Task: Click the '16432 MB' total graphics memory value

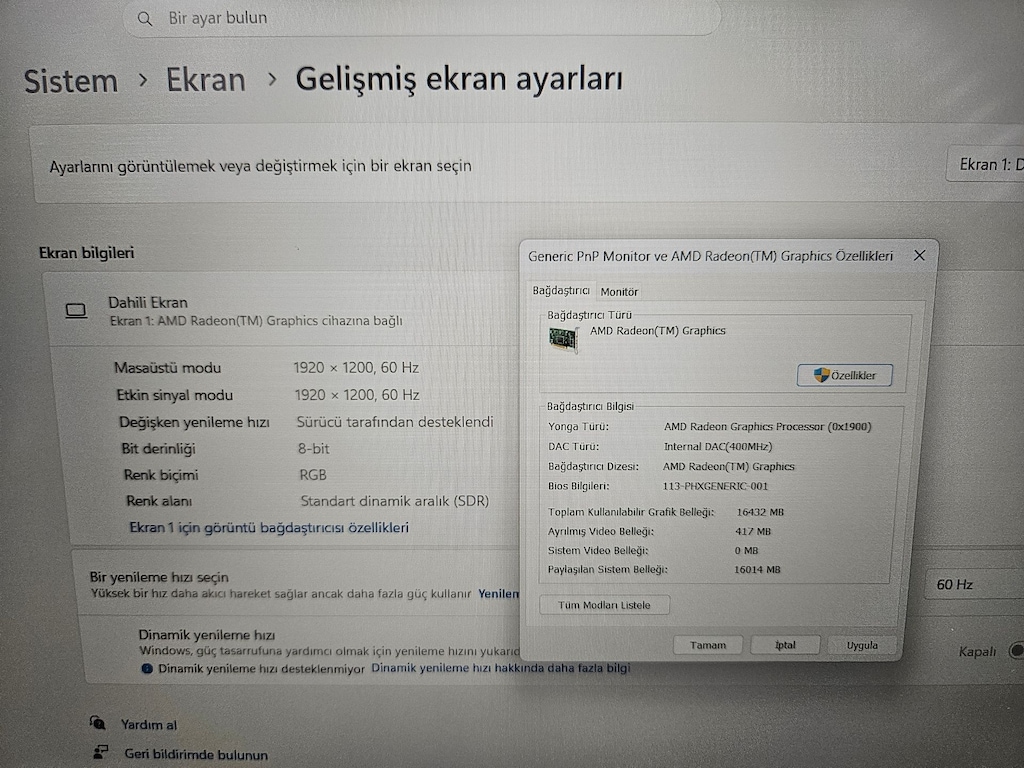Action: (x=760, y=512)
